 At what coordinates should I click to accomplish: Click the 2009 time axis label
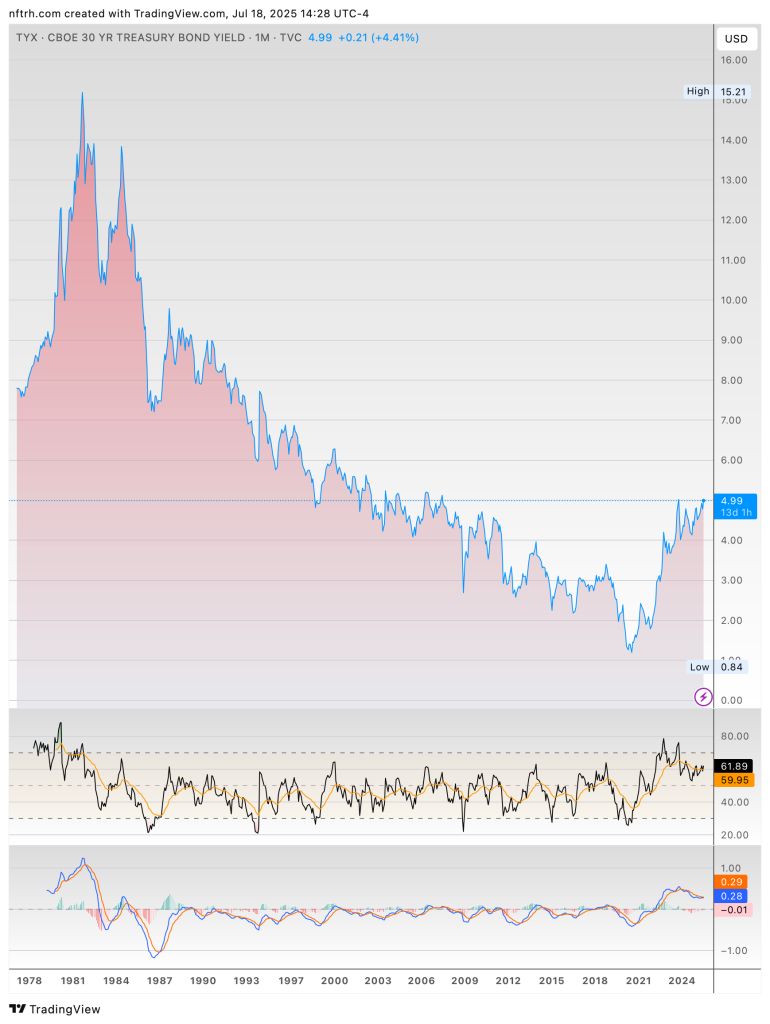[464, 980]
